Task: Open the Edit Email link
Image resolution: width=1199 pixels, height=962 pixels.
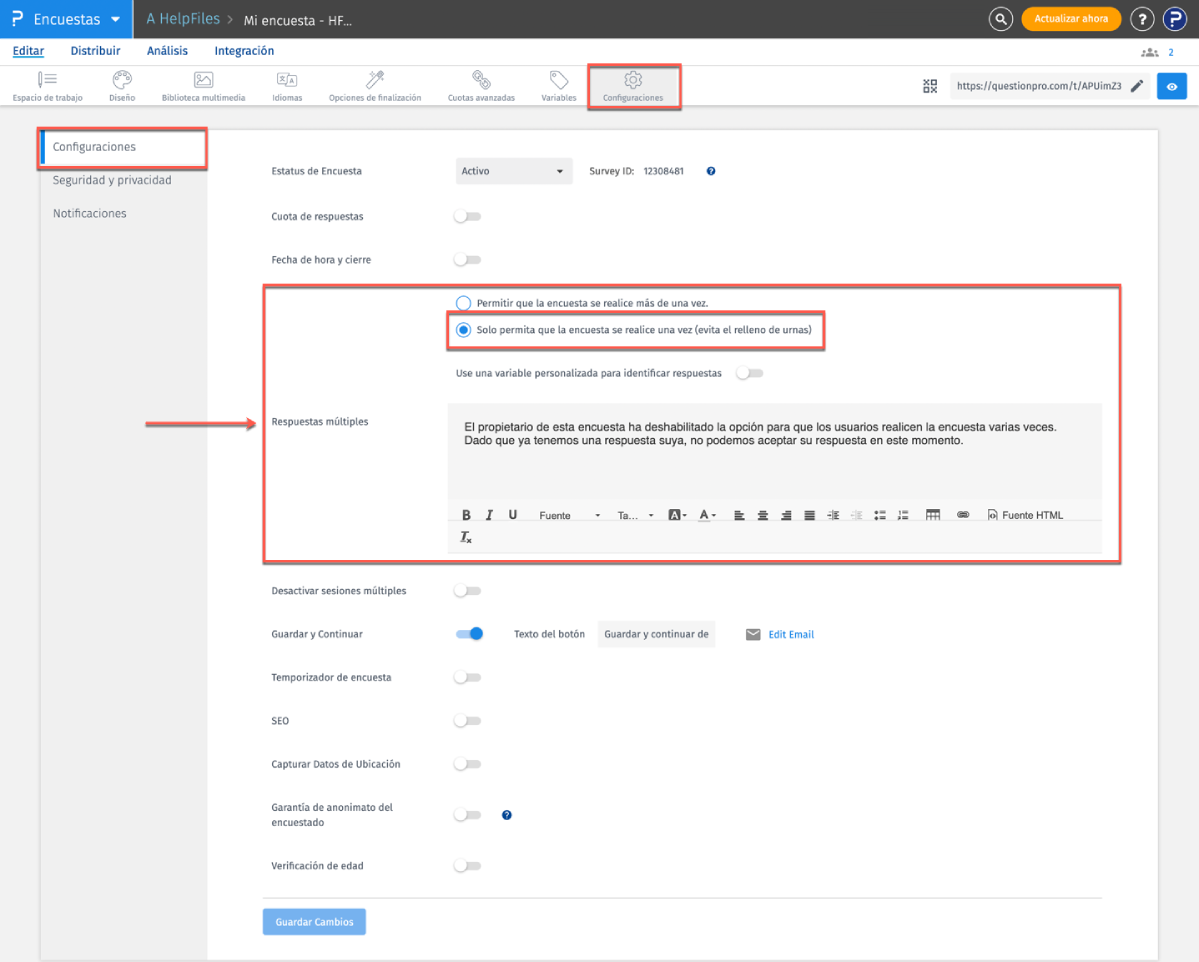Action: (x=791, y=635)
